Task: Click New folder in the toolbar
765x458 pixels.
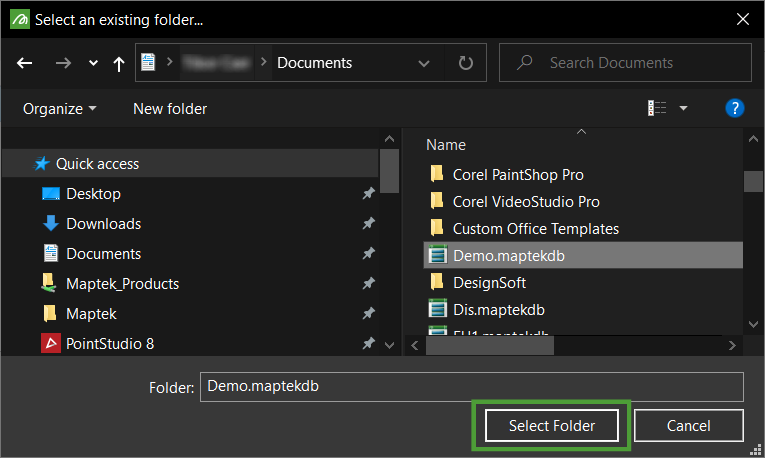Action: (x=170, y=108)
